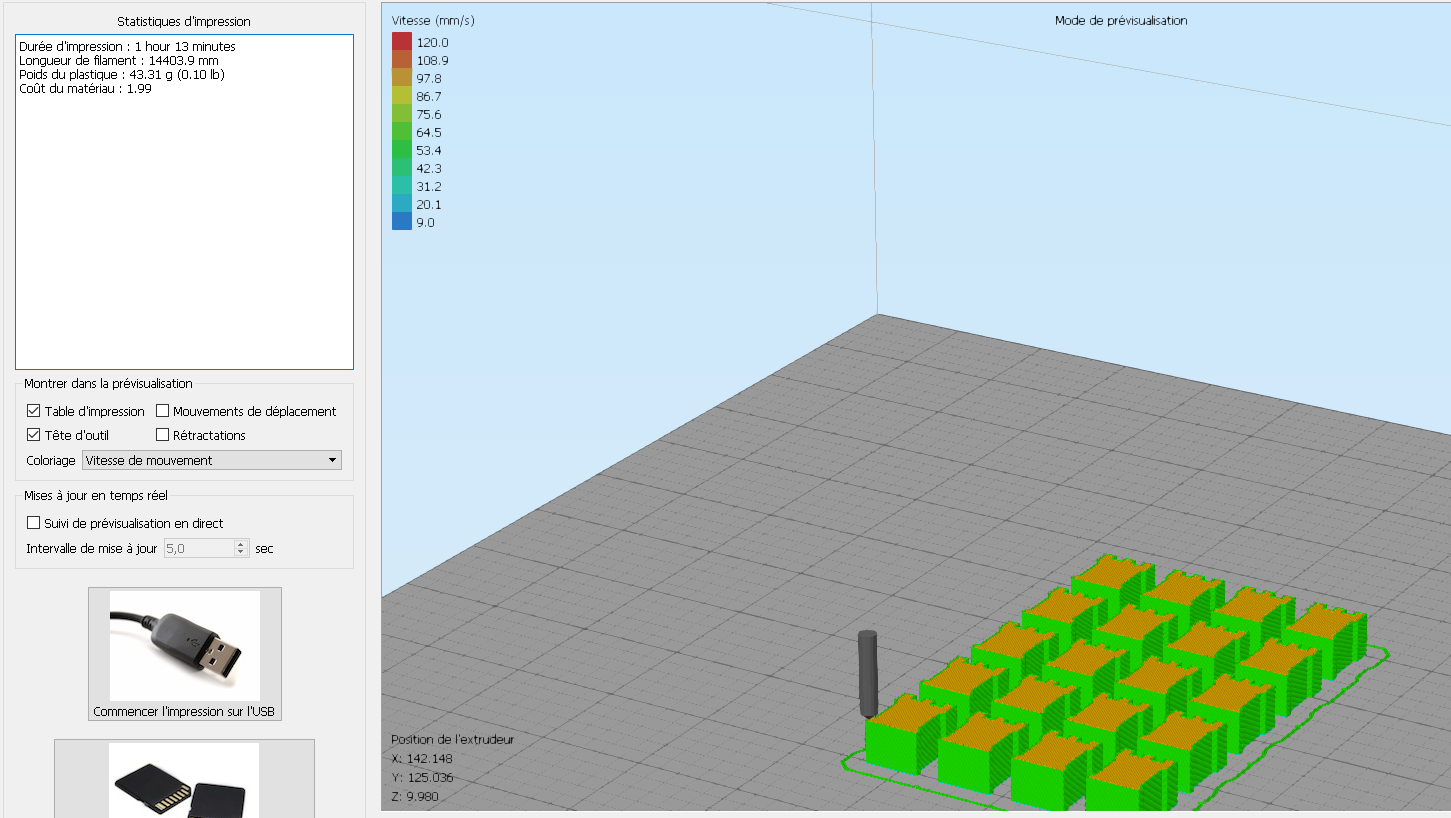Click the 31.2 speed color swatch
1451x818 pixels.
pyautogui.click(x=402, y=186)
